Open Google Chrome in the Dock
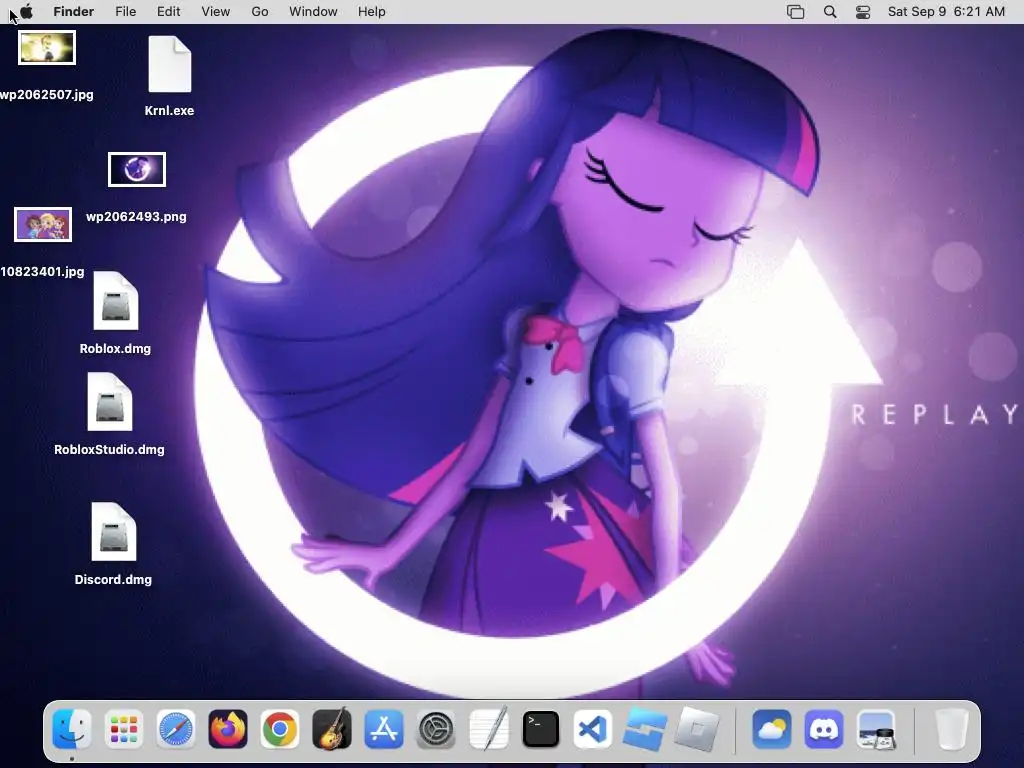The height and width of the screenshot is (768, 1024). point(280,729)
